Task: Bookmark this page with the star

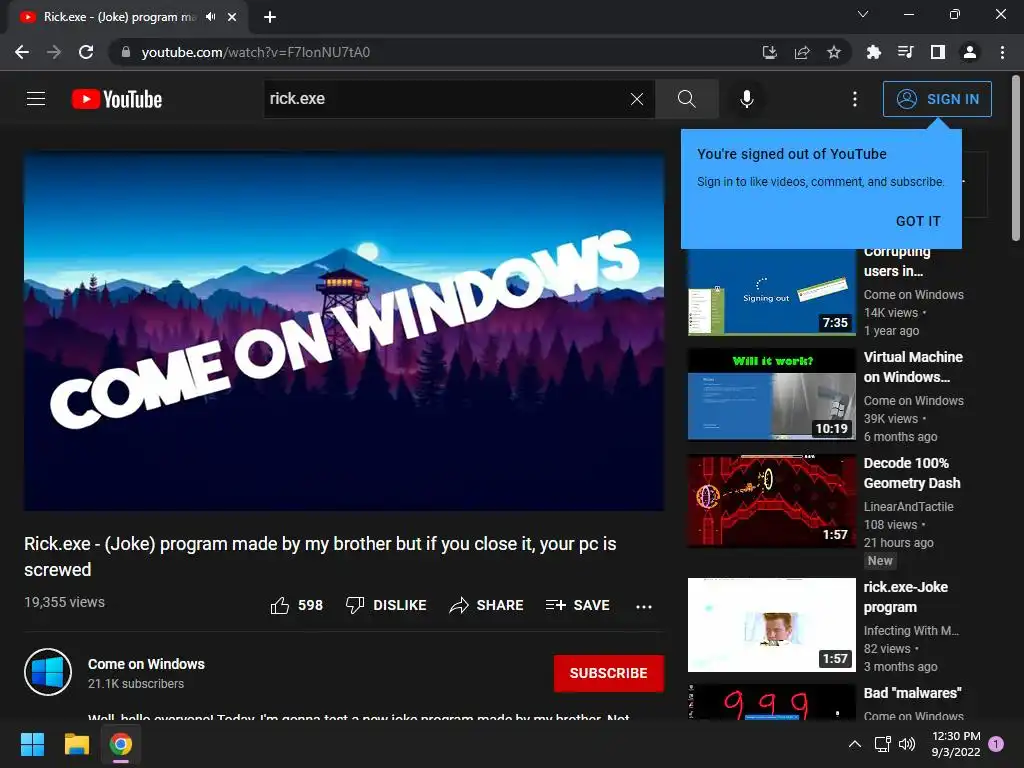Action: click(834, 52)
